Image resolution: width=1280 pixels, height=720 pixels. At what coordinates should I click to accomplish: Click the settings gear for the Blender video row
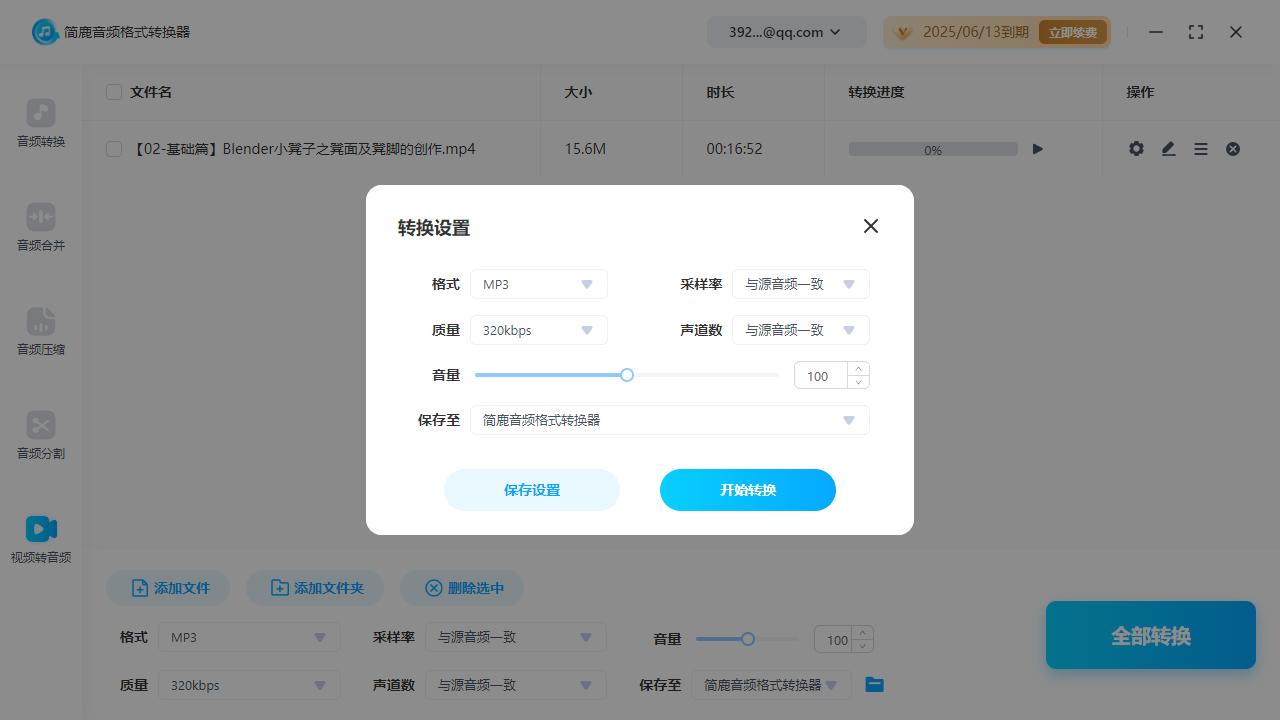pyautogui.click(x=1136, y=148)
